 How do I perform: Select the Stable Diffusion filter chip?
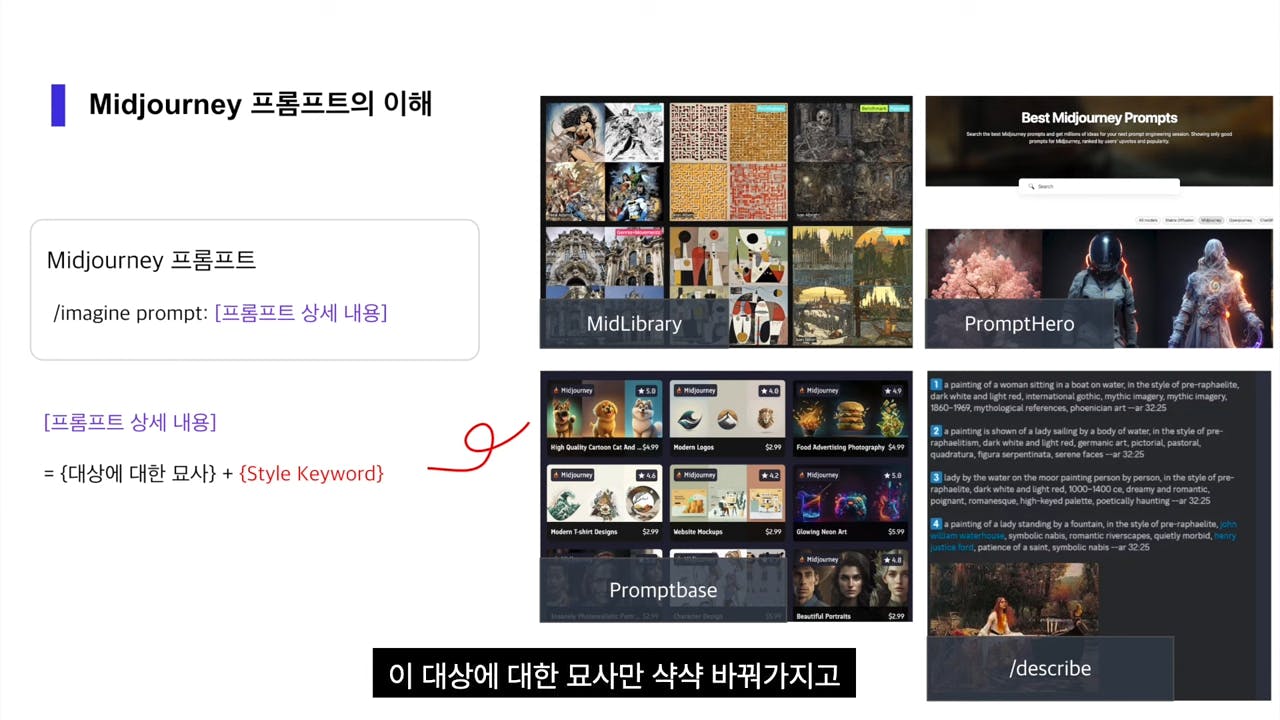click(1179, 220)
